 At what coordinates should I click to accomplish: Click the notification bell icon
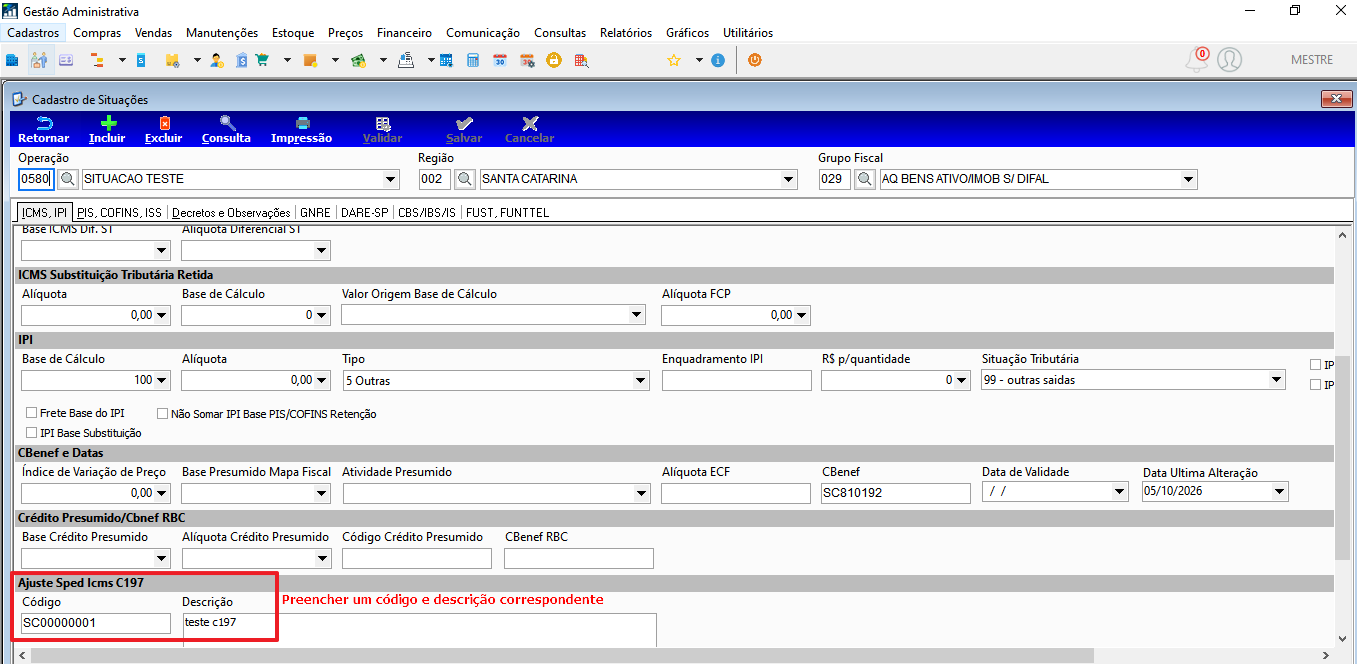1196,60
